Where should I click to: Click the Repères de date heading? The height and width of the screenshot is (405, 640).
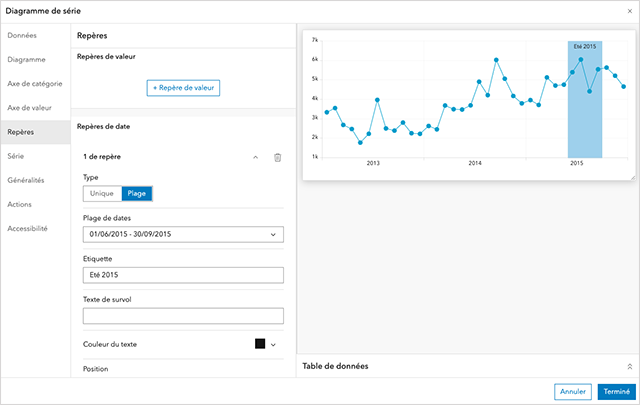(x=103, y=127)
